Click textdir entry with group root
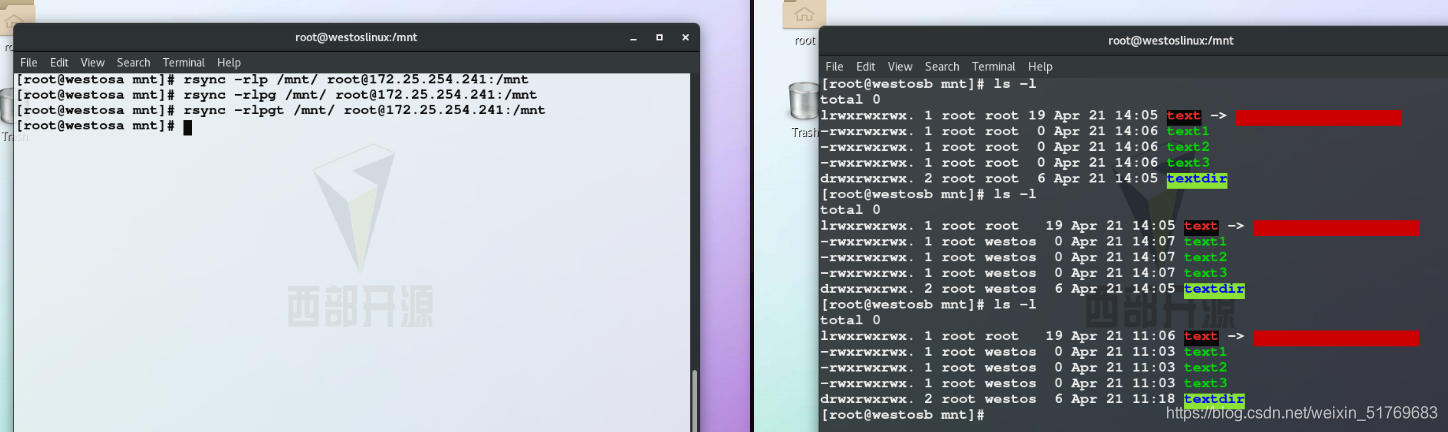The width and height of the screenshot is (1448, 432). tap(1197, 180)
